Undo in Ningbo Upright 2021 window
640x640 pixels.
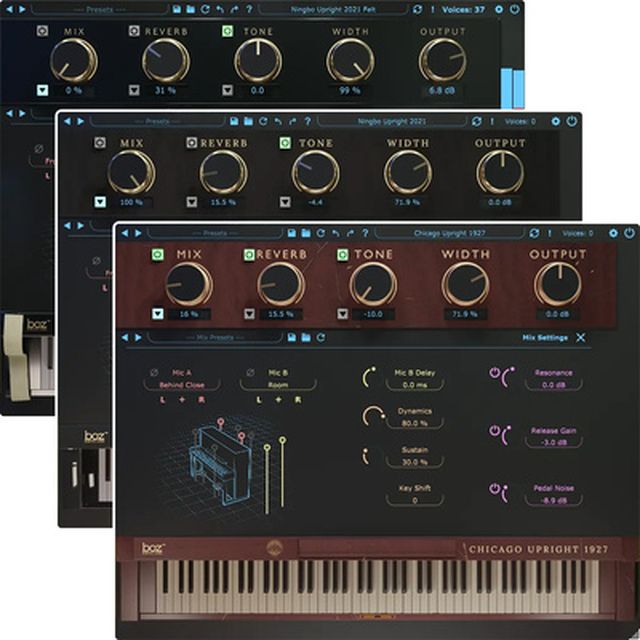coord(278,121)
